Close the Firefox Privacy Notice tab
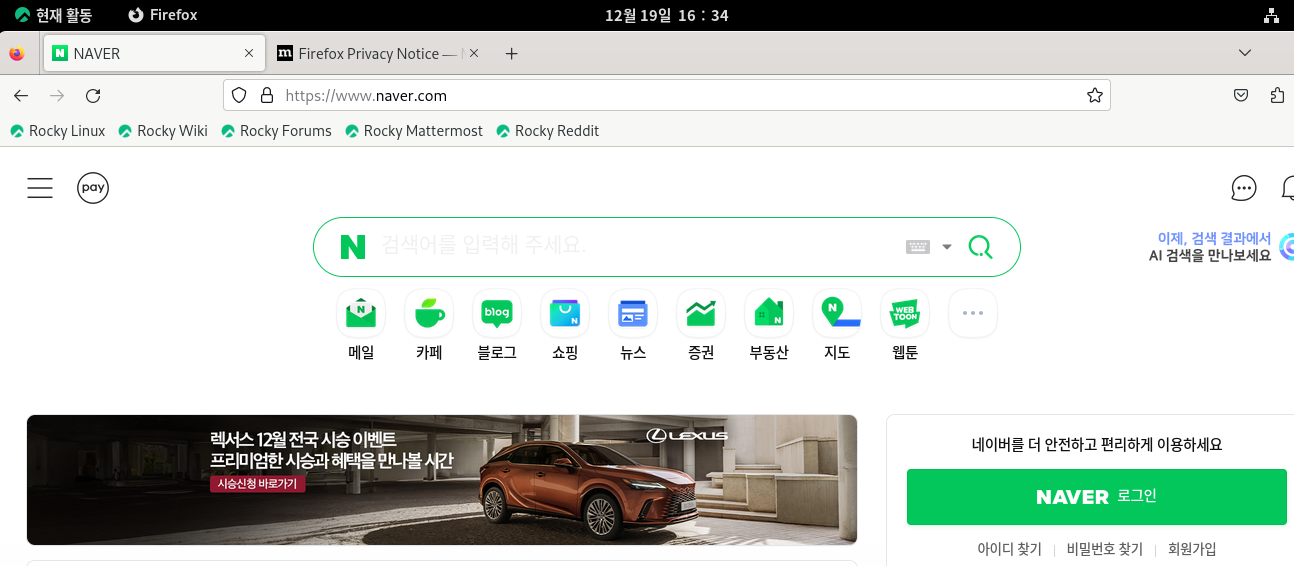 pyautogui.click(x=474, y=54)
